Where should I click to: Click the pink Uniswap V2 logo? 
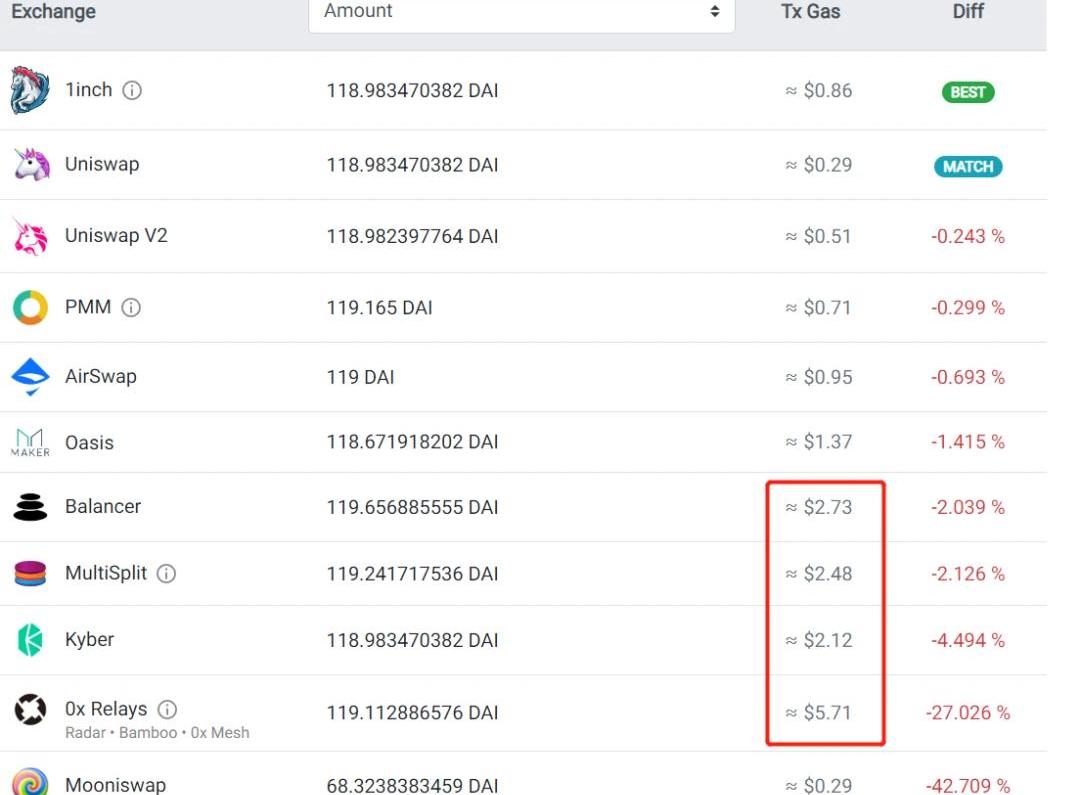pos(30,237)
